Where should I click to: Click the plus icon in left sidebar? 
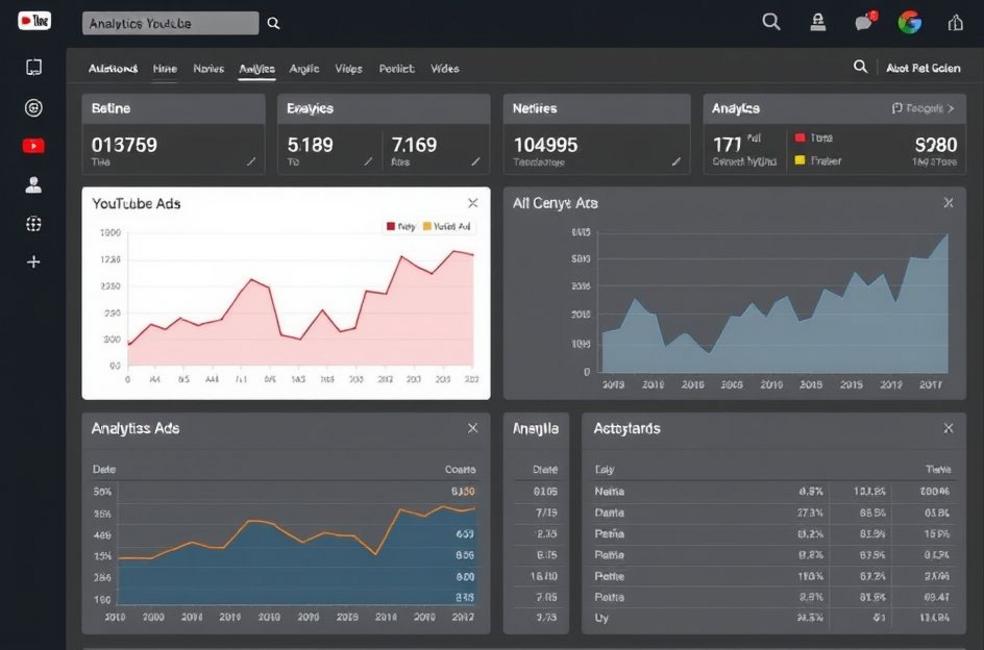point(33,262)
